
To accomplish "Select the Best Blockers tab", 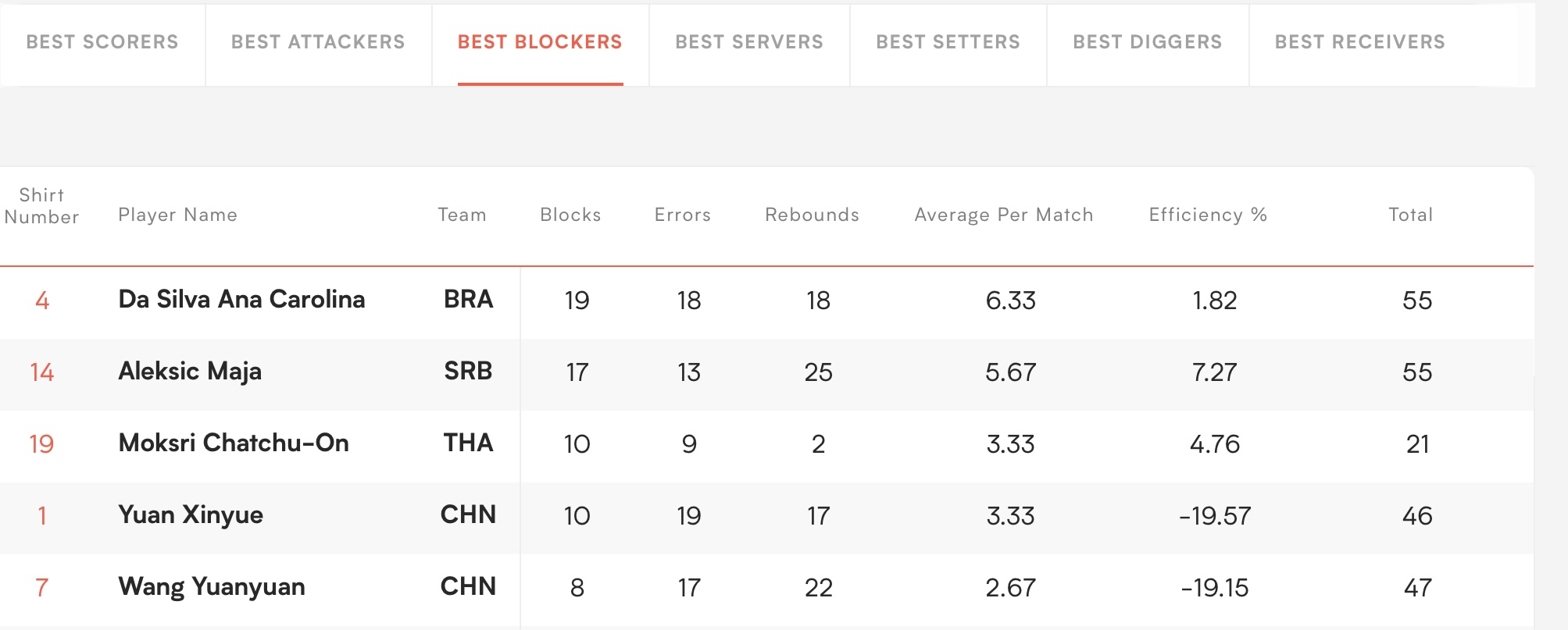I will [540, 42].
